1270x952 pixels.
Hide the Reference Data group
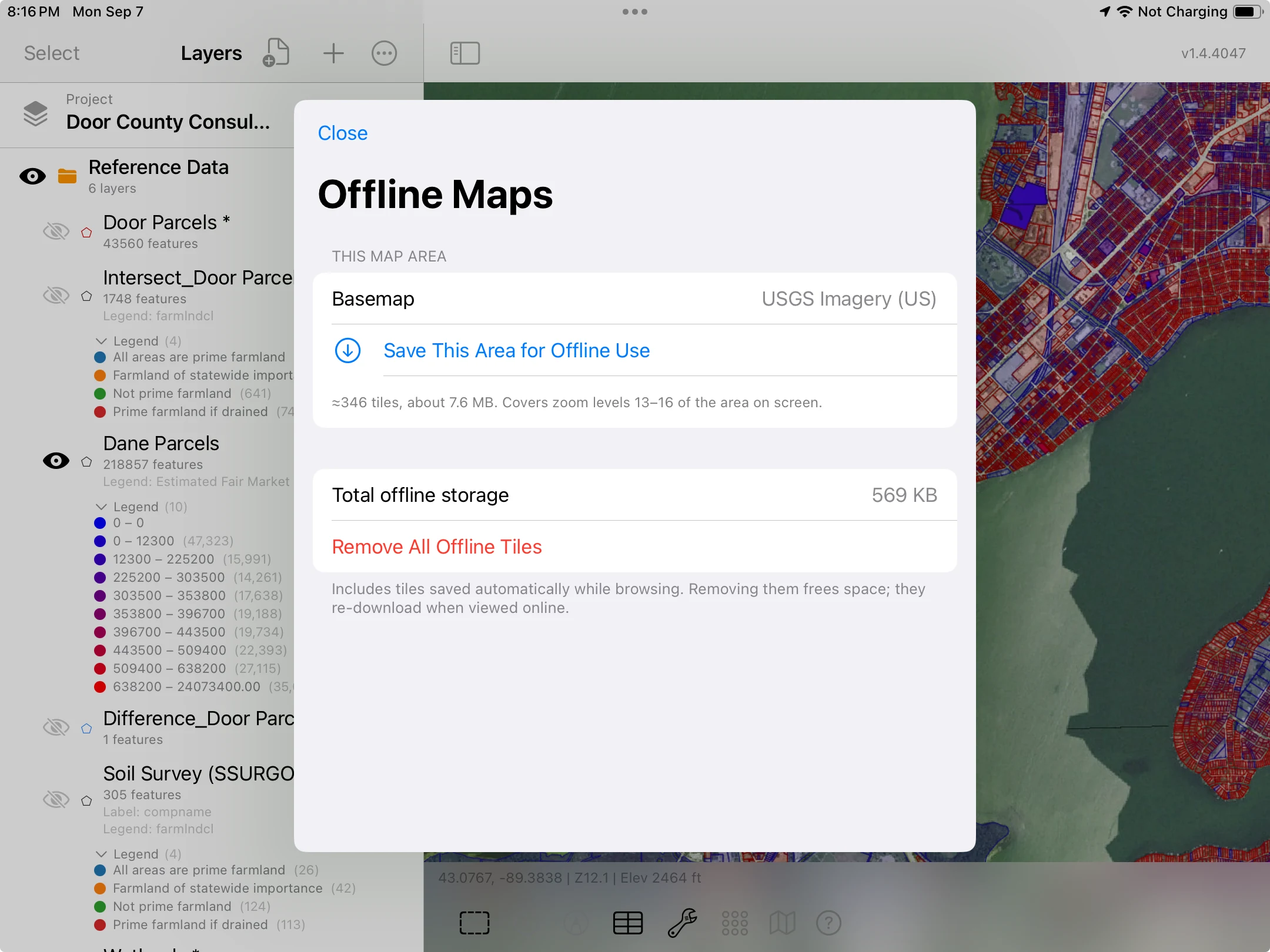[32, 176]
